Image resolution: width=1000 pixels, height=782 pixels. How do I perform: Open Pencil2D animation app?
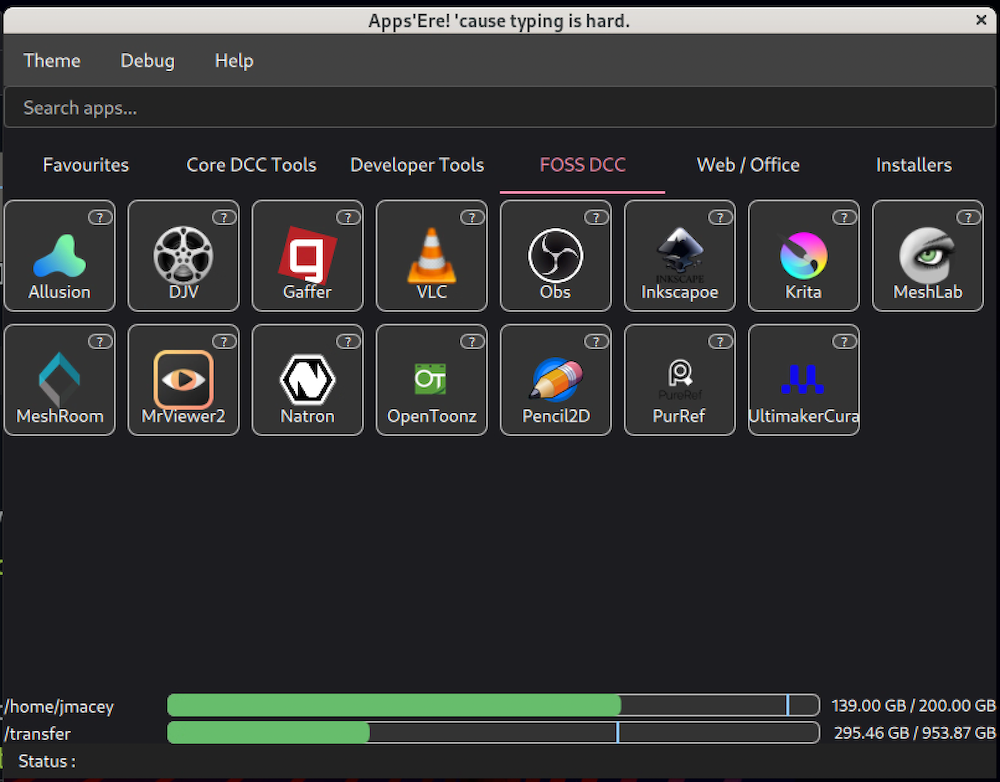(555, 381)
